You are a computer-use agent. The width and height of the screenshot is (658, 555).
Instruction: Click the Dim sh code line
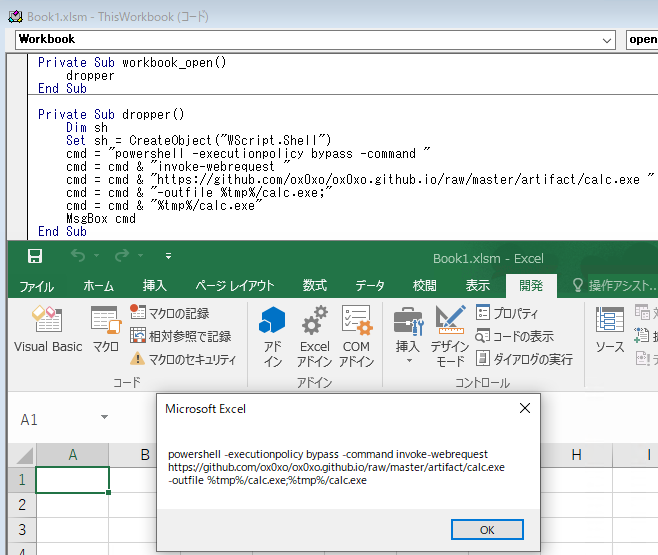click(x=87, y=128)
